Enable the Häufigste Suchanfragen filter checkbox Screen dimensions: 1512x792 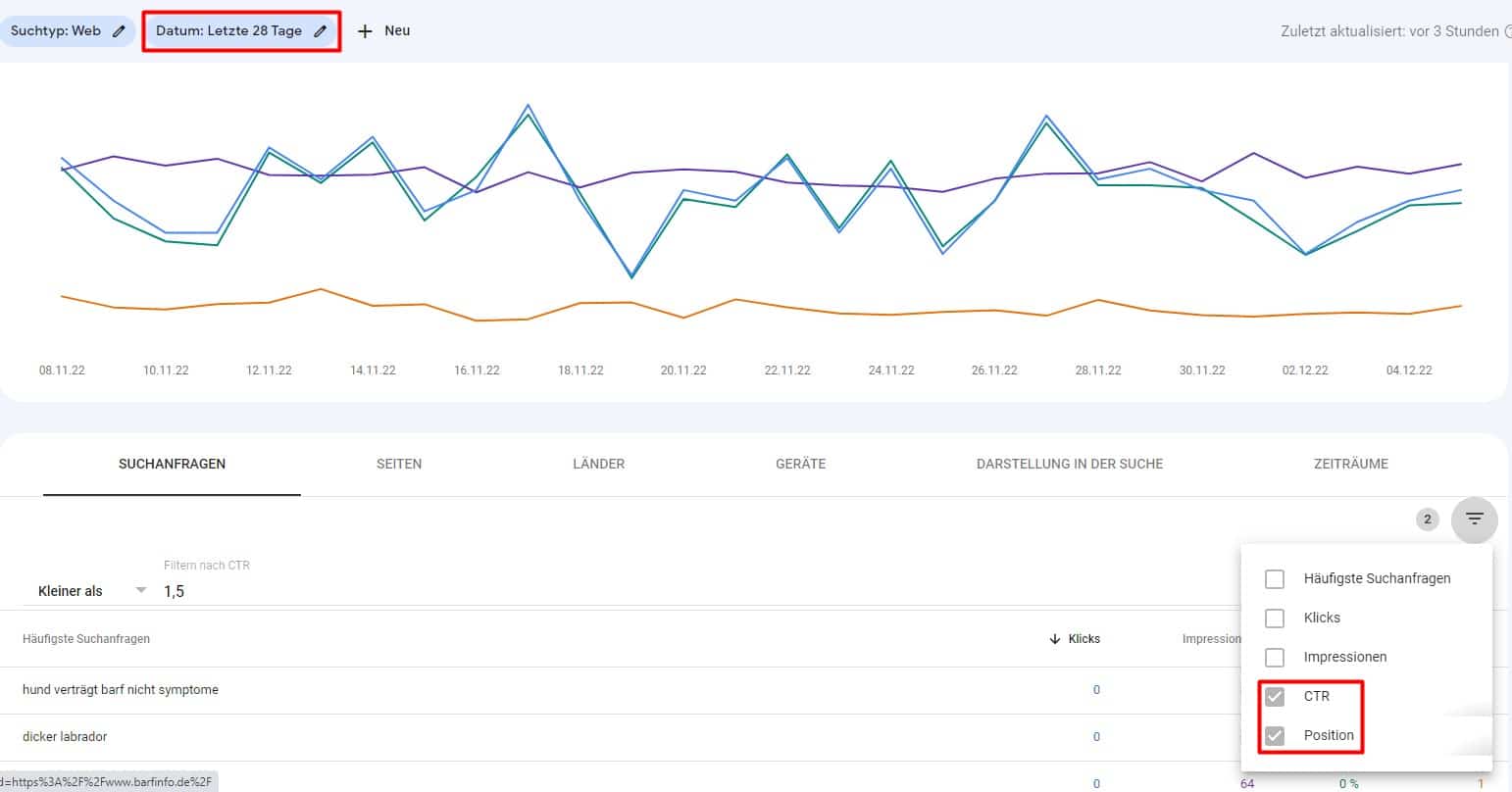click(1275, 579)
